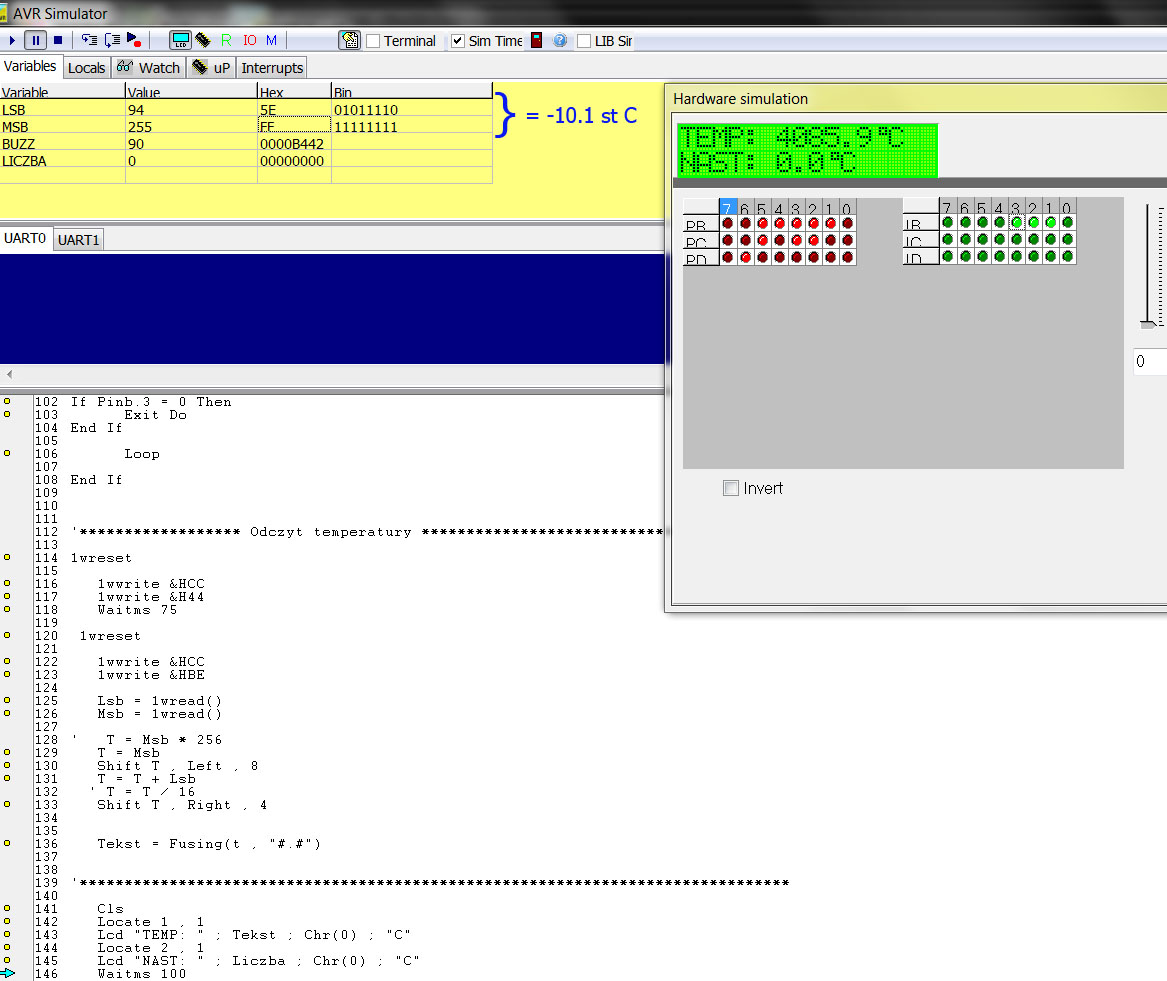Select the LSB variable row

click(246, 110)
